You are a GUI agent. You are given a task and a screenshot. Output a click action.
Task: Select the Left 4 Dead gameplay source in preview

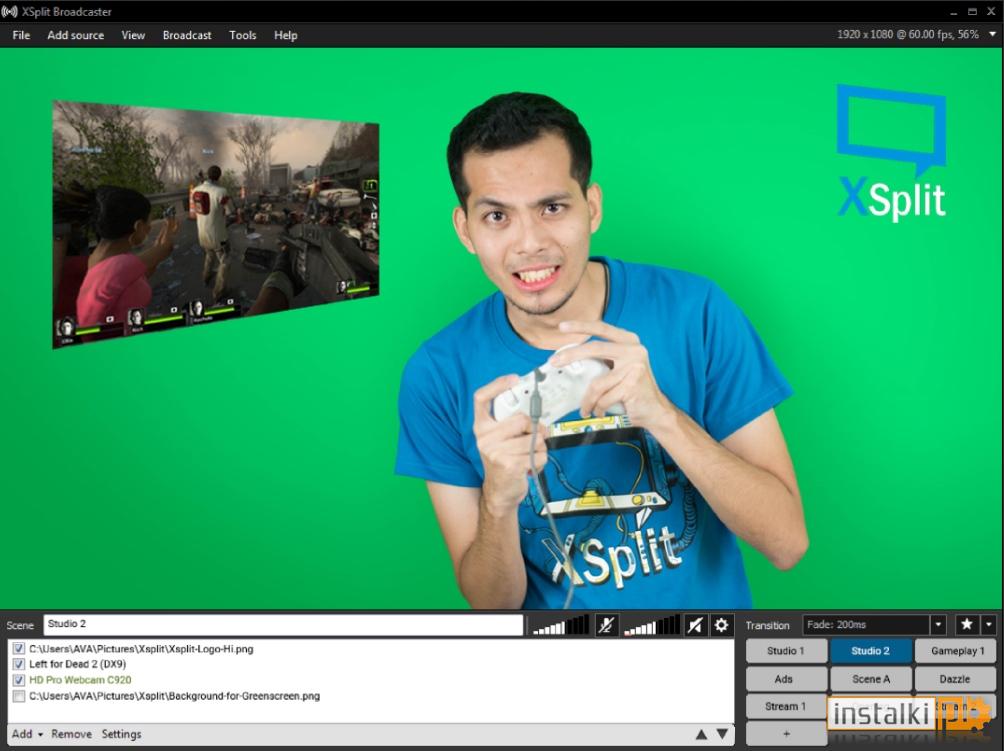[215, 224]
